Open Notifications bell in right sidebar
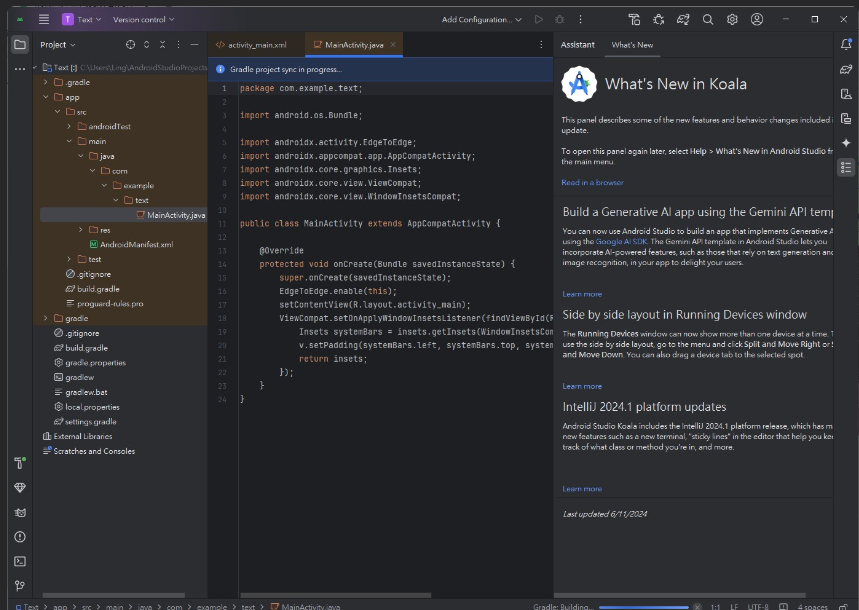 click(x=846, y=44)
